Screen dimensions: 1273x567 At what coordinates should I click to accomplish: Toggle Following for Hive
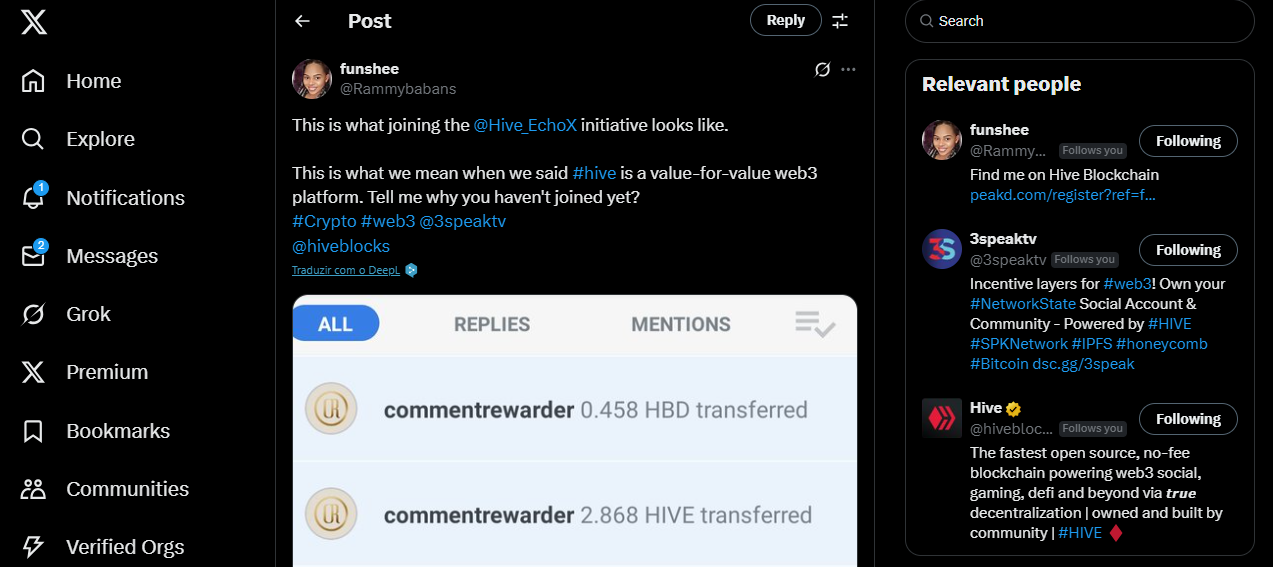click(x=1188, y=419)
